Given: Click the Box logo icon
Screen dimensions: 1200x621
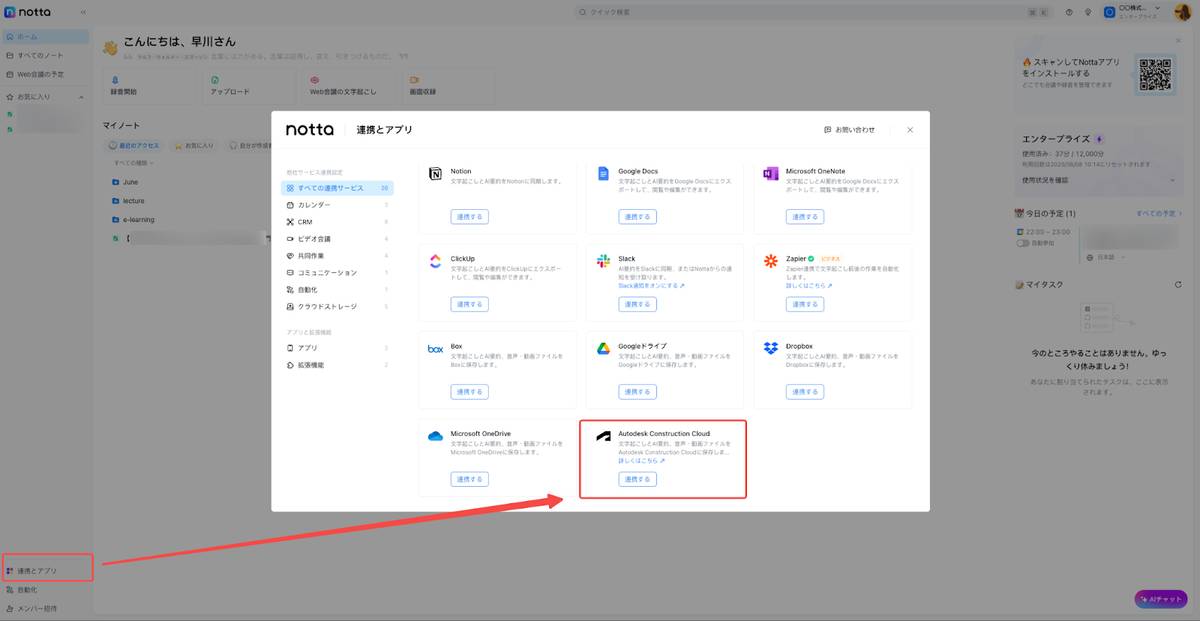Looking at the screenshot, I should click(435, 349).
